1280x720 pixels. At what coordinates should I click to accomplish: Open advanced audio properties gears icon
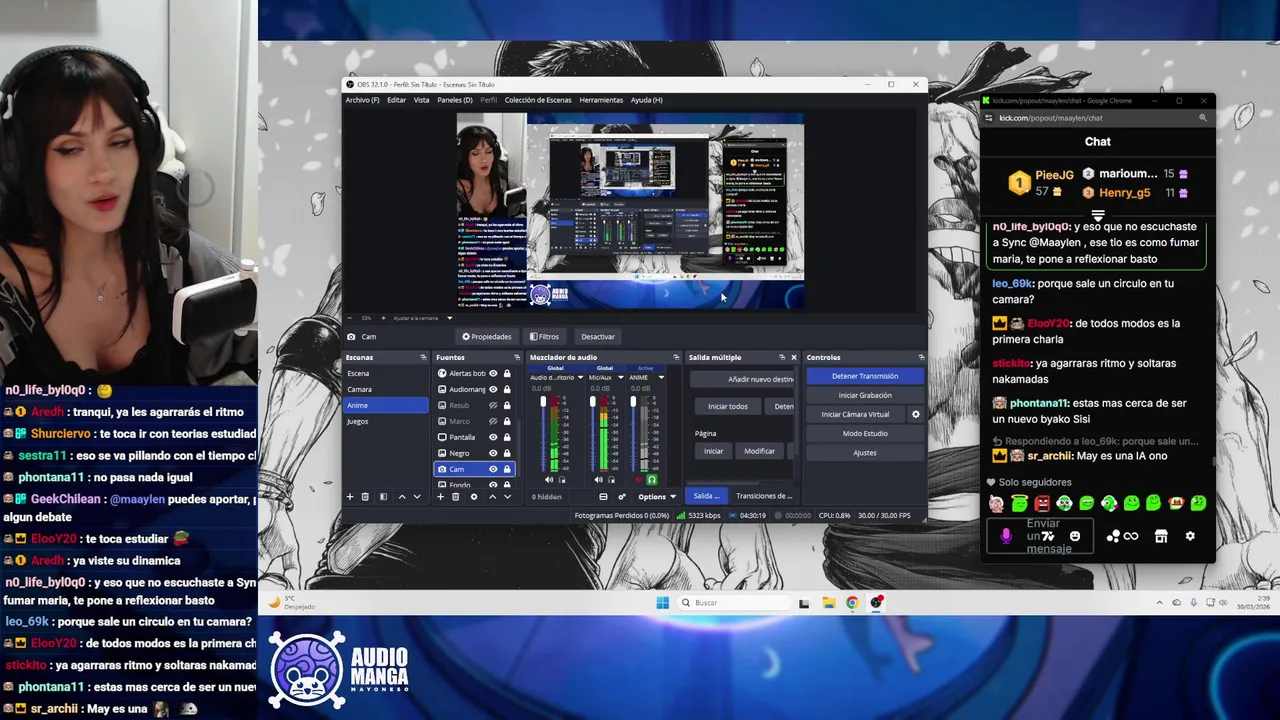coord(622,497)
